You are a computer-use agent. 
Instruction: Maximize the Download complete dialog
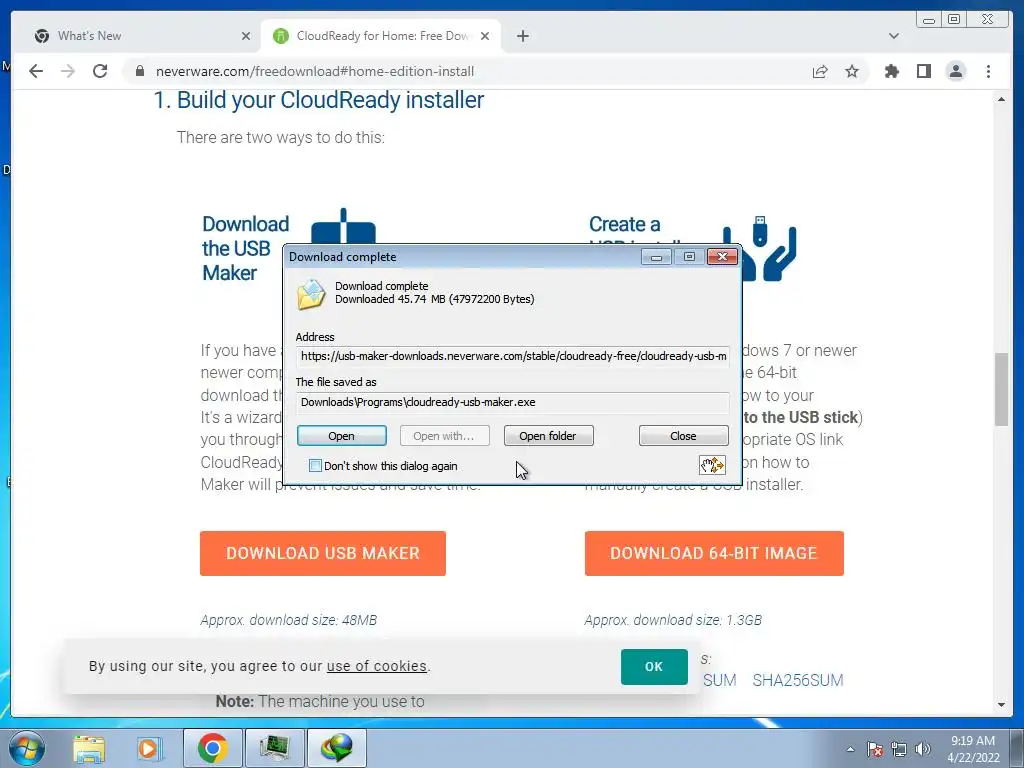pos(689,257)
